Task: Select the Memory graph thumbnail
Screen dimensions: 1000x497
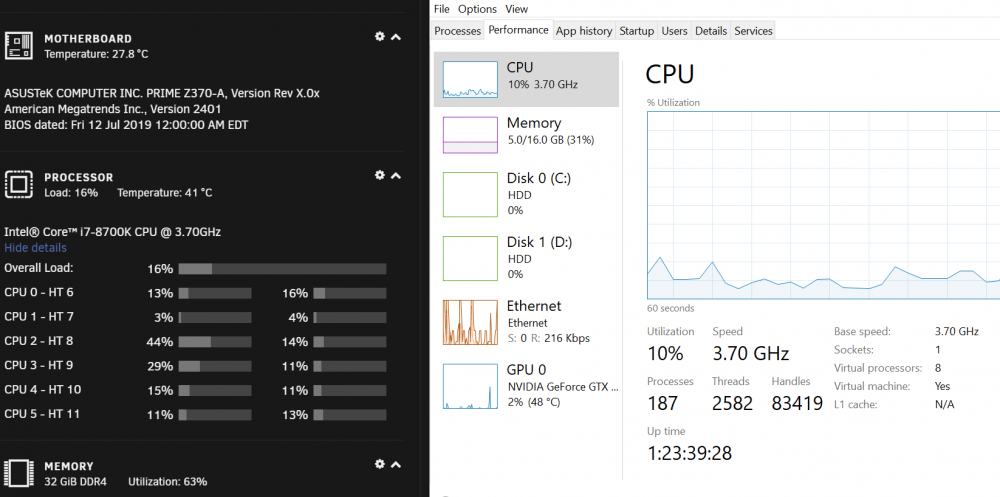Action: point(470,135)
